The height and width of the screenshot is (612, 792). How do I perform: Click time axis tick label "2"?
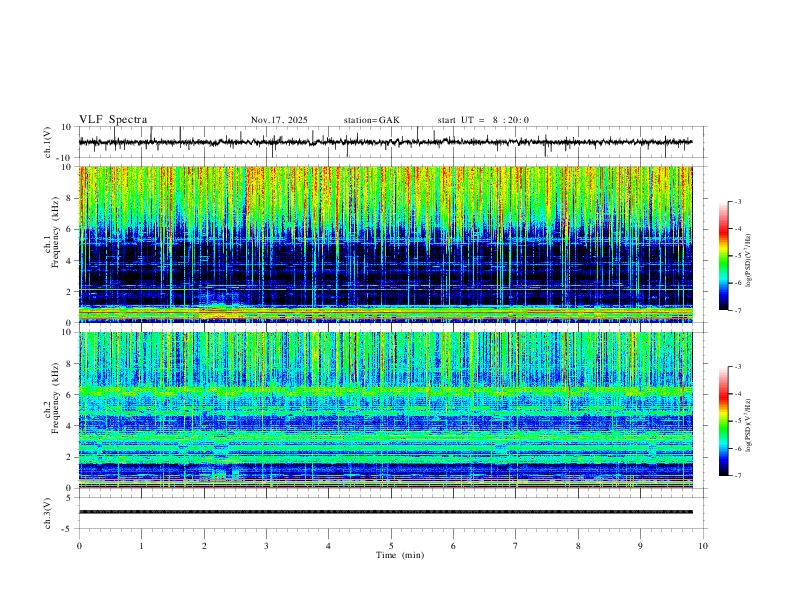coord(204,546)
